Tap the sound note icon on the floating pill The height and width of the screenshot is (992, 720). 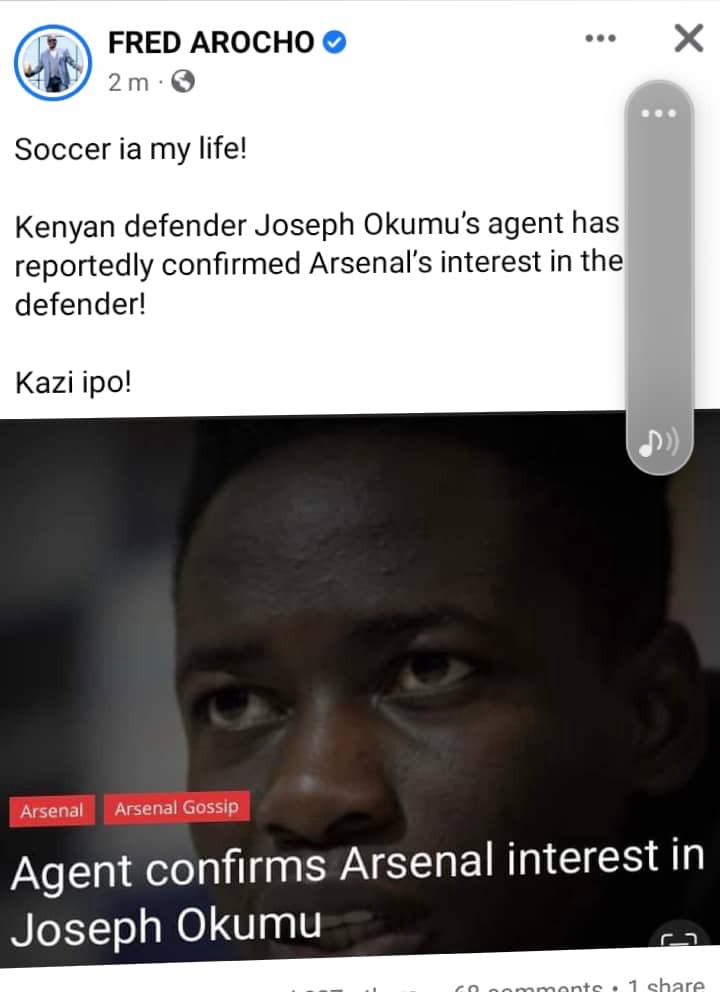[659, 442]
